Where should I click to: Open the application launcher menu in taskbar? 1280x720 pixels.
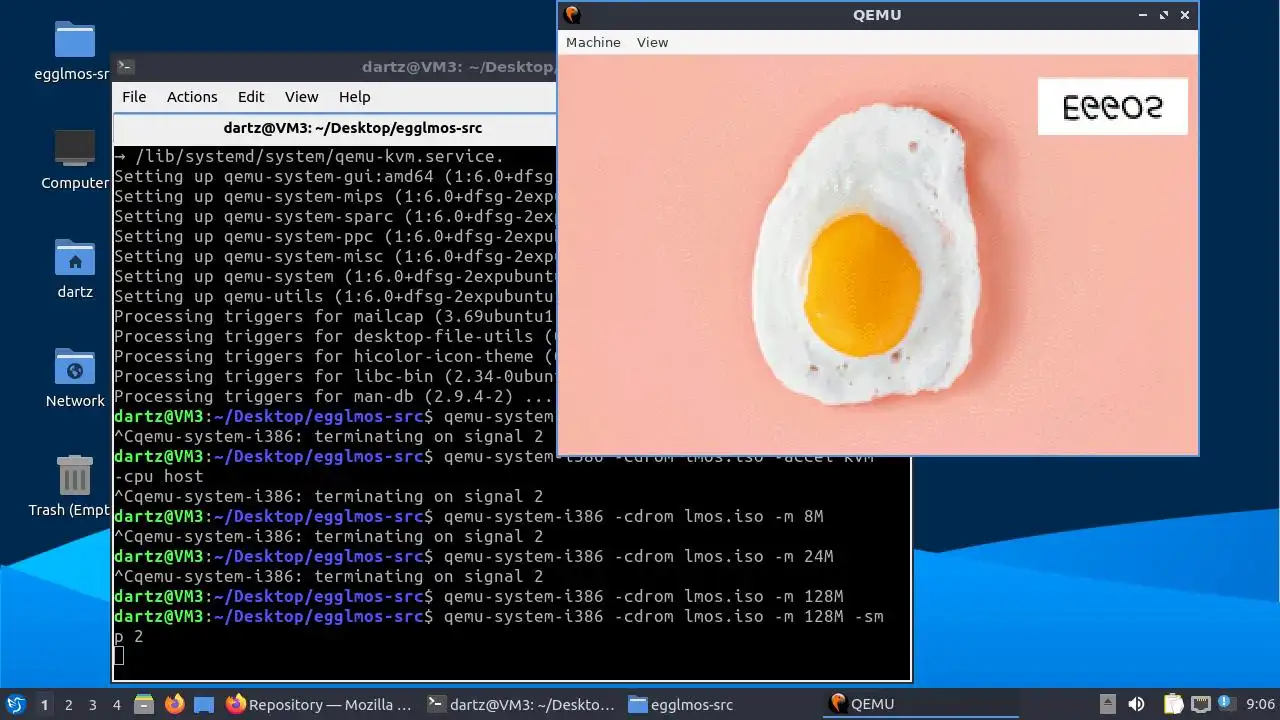(16, 704)
